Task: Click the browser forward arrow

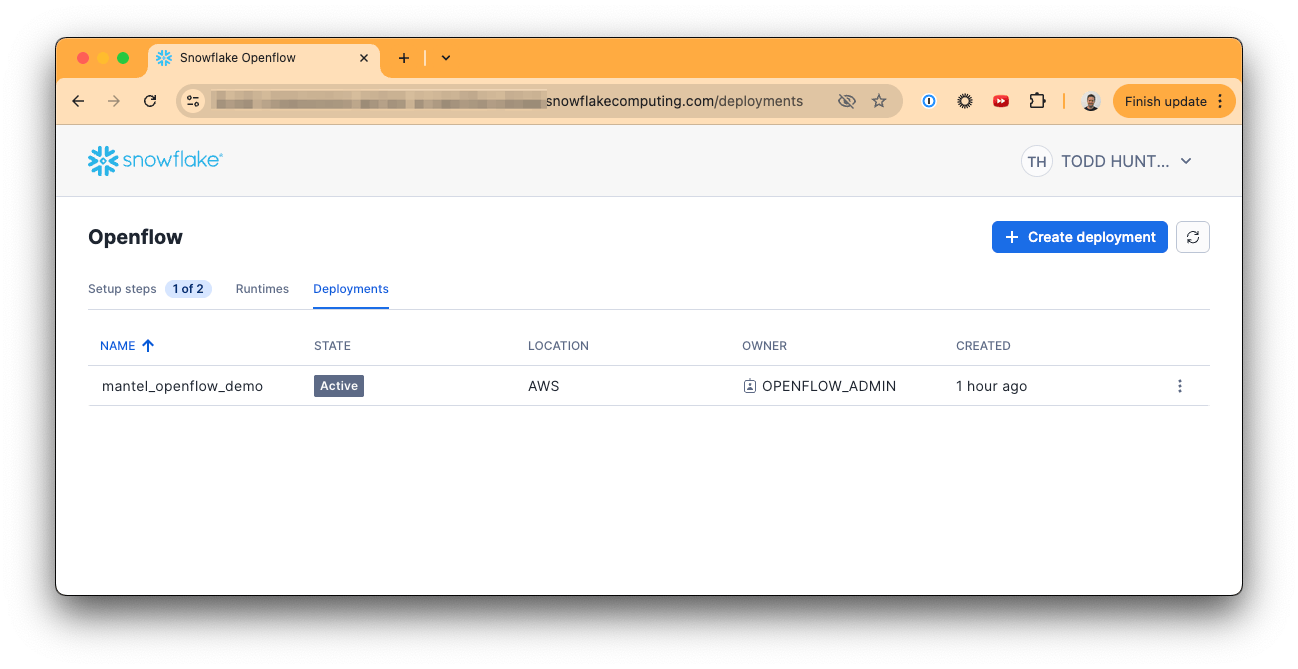Action: coord(114,101)
